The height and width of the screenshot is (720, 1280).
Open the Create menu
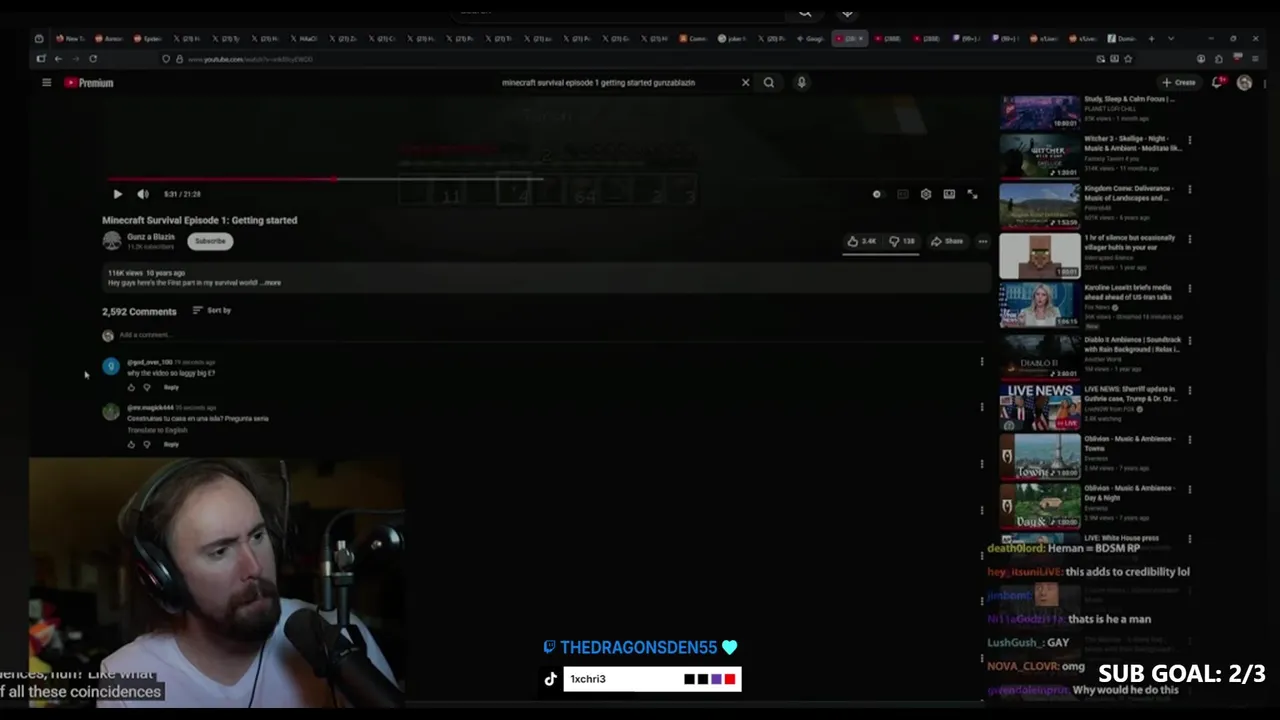[1179, 83]
